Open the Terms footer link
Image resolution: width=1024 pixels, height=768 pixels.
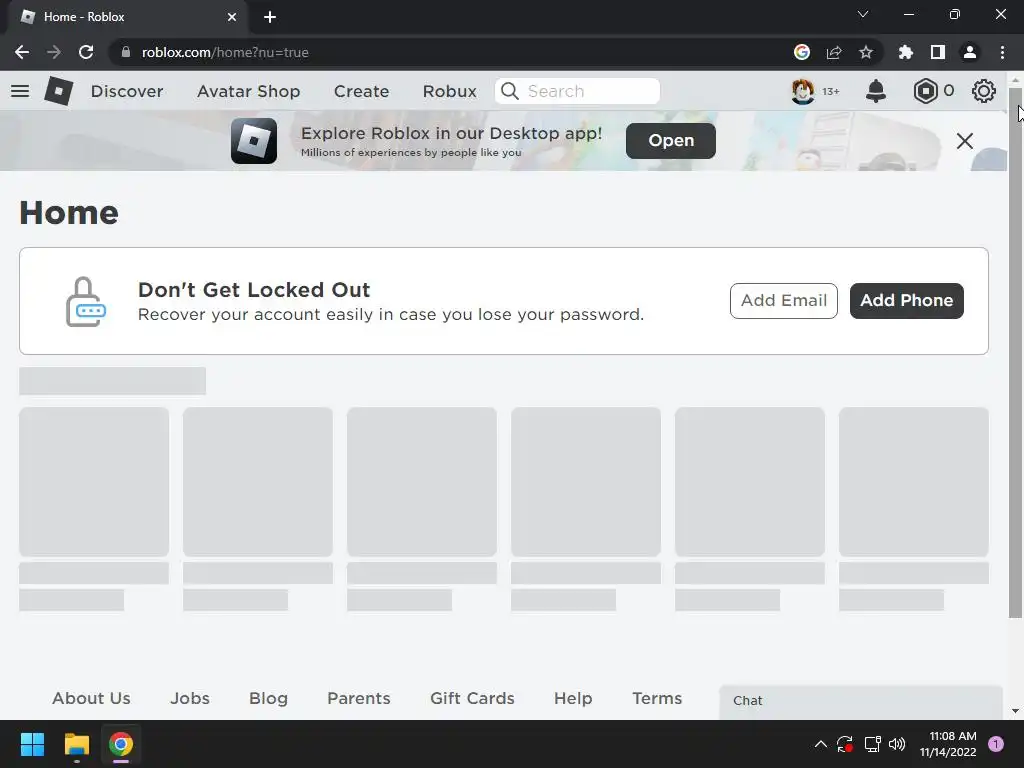(657, 698)
